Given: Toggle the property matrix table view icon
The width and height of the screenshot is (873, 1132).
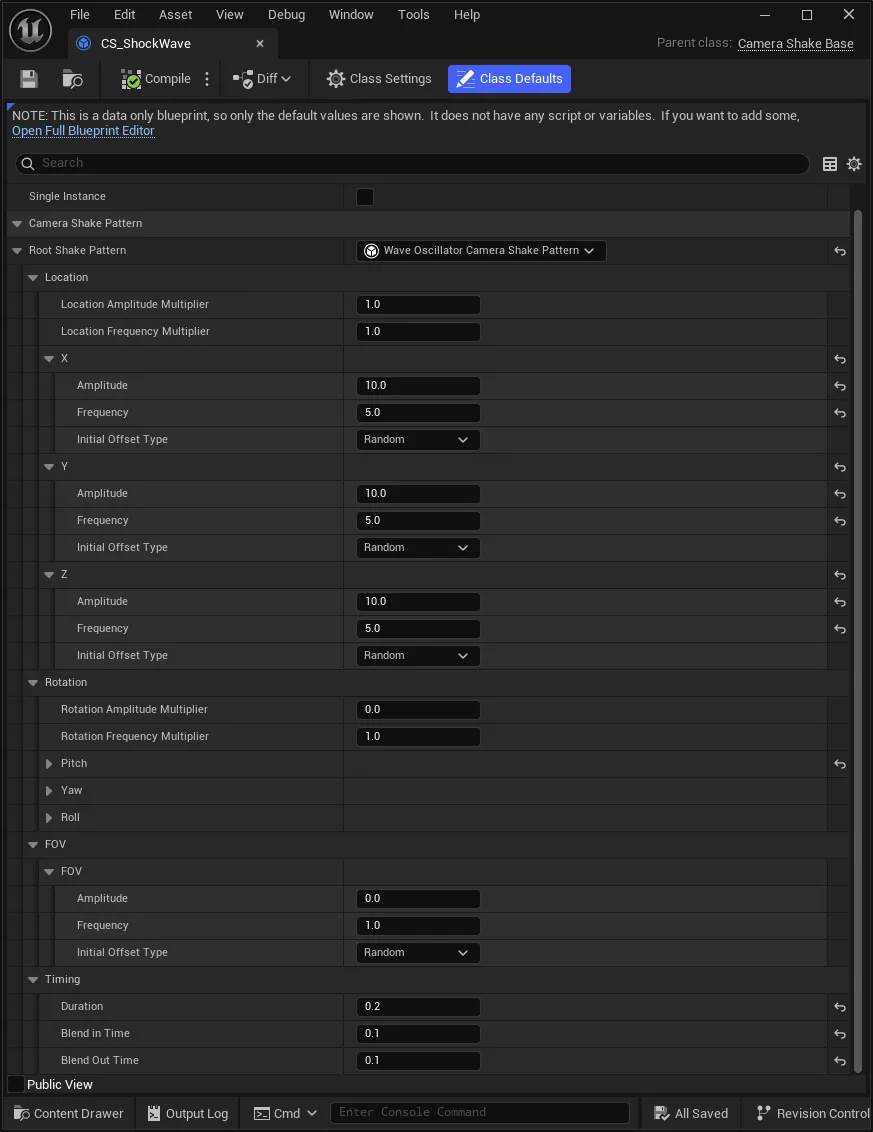Looking at the screenshot, I should 830,164.
